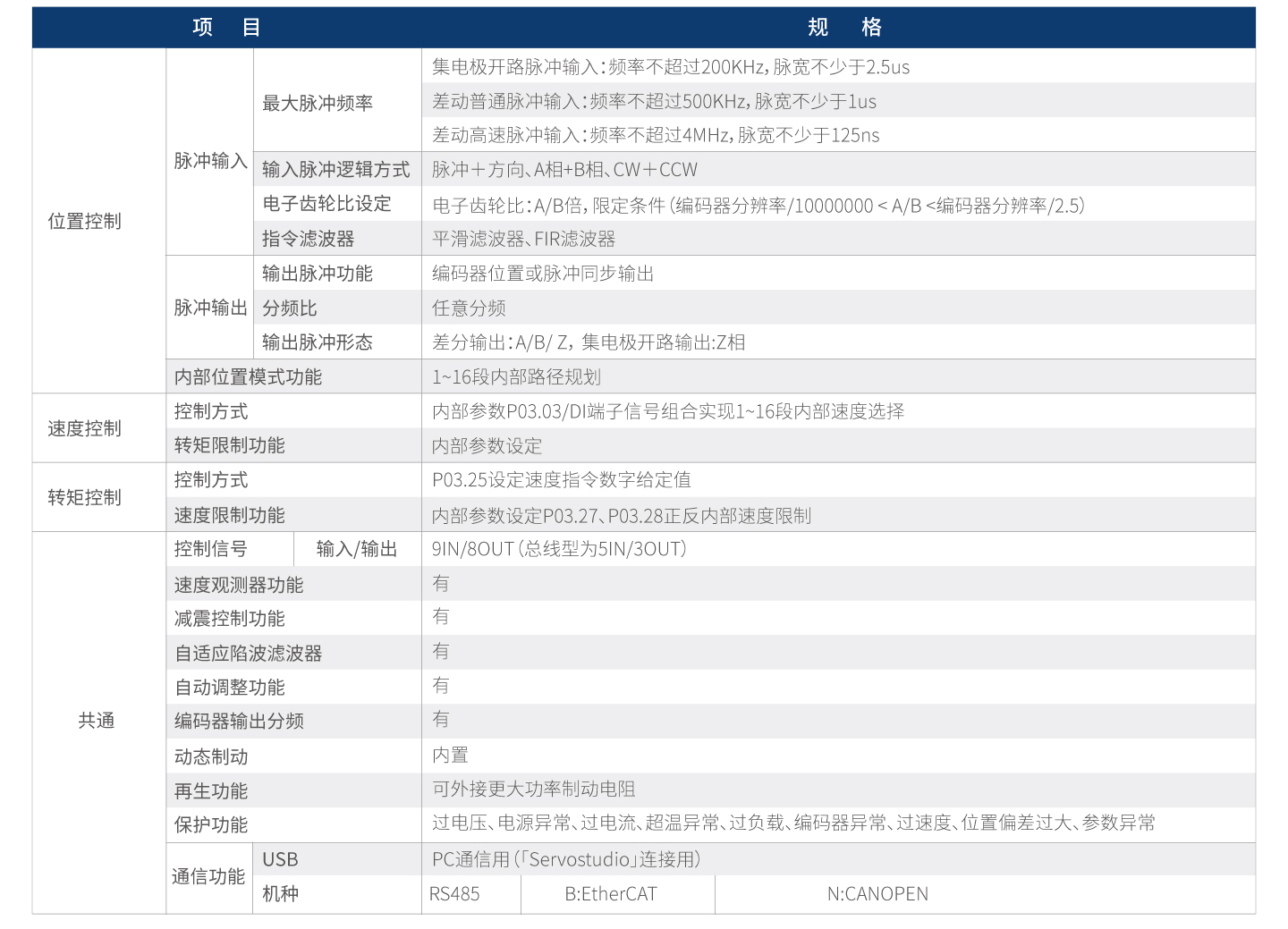Click the 电子齿轮比设定 cell
1288x929 pixels.
326,204
